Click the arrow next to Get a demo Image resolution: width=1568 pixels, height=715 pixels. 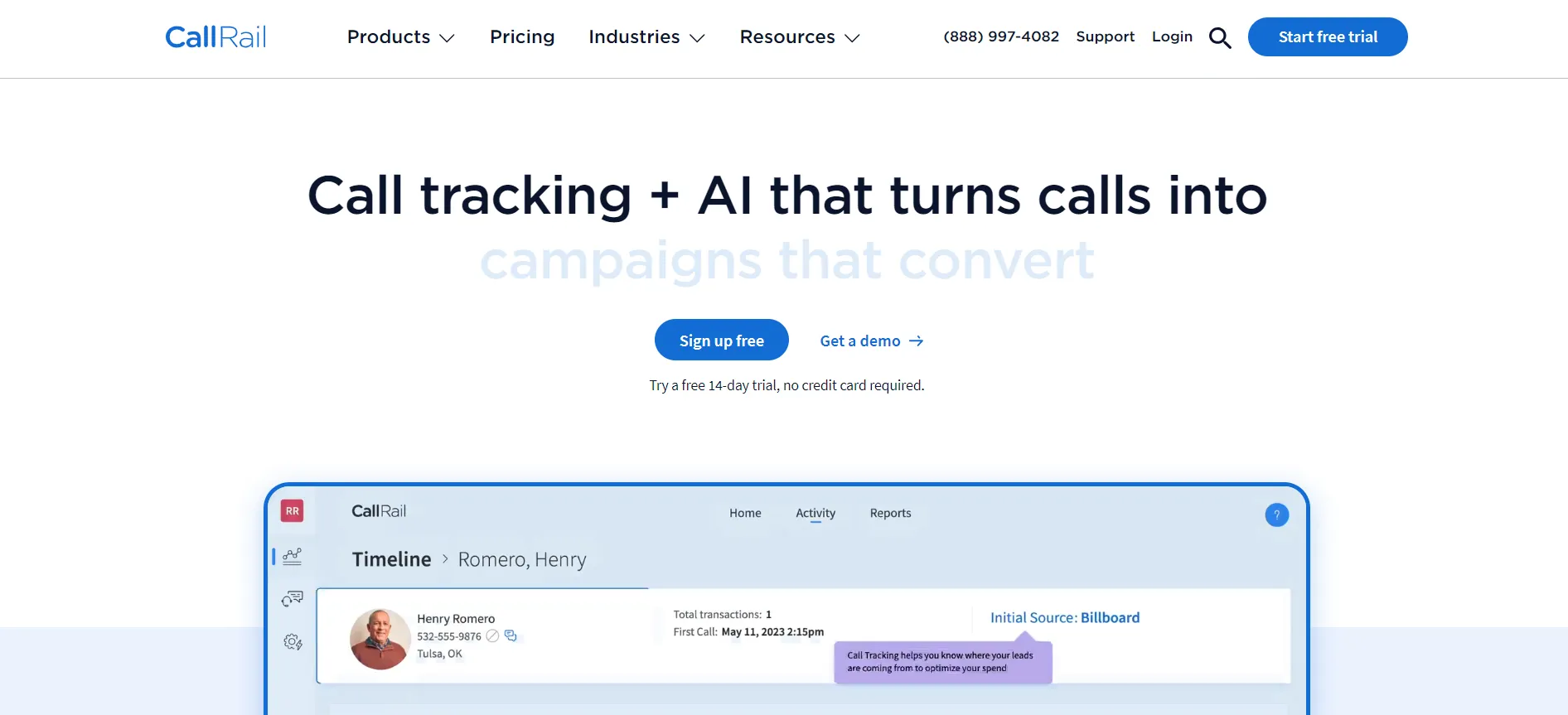coord(916,341)
